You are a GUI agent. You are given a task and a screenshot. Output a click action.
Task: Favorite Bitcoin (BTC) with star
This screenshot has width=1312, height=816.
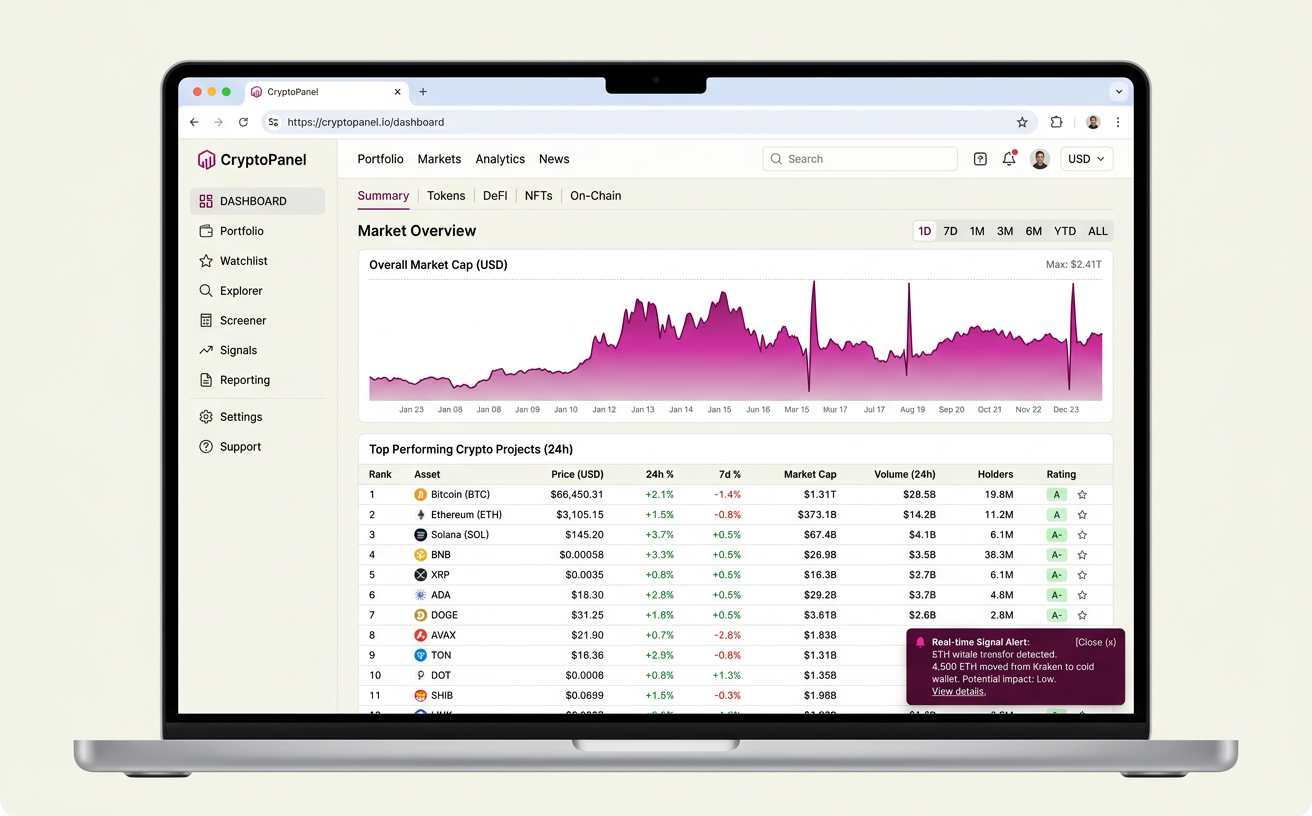pyautogui.click(x=1082, y=495)
